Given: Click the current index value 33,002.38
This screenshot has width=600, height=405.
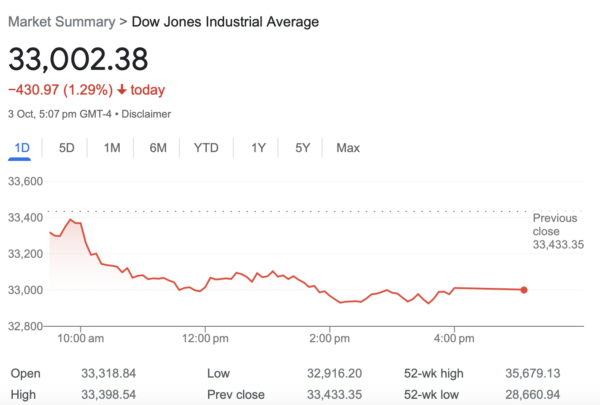Looking at the screenshot, I should (x=75, y=59).
